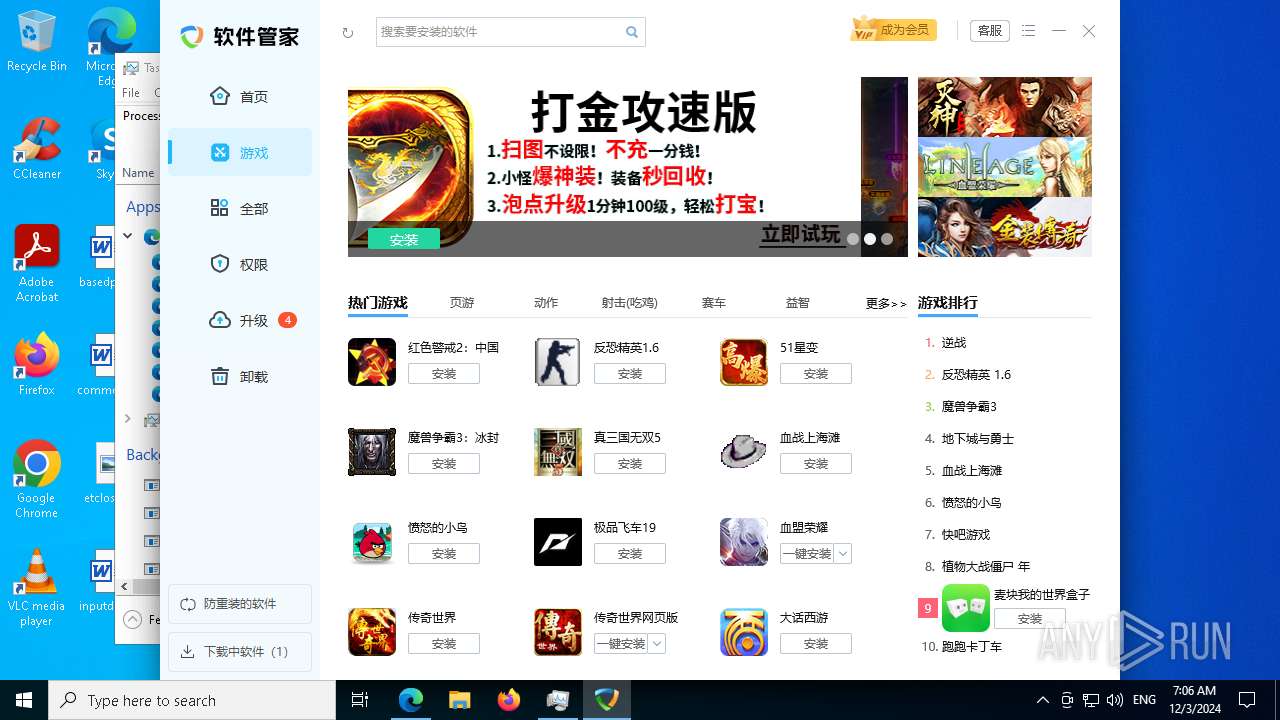
Task: Click the search magnifier icon
Action: point(632,32)
